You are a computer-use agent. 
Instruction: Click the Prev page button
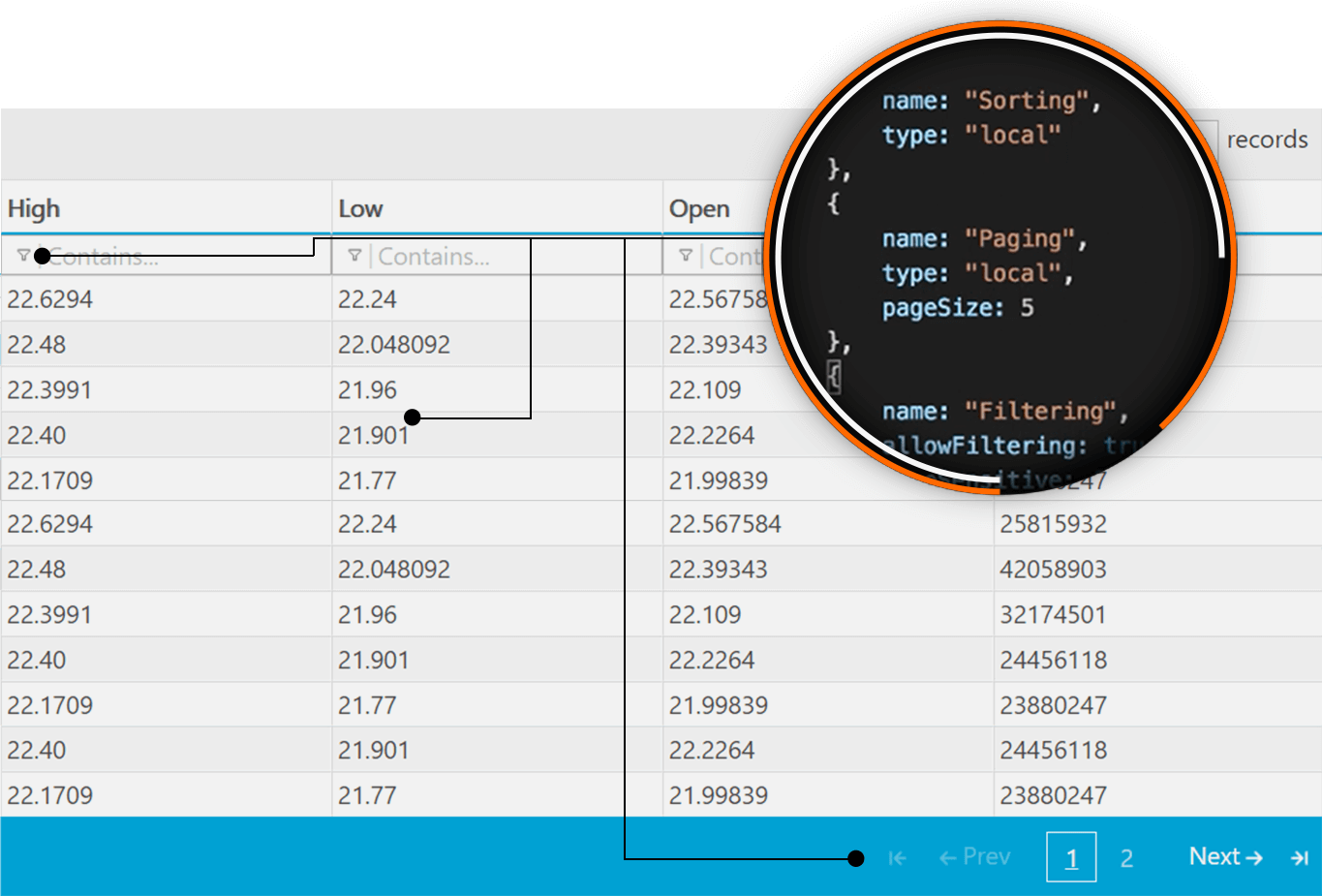[x=975, y=857]
